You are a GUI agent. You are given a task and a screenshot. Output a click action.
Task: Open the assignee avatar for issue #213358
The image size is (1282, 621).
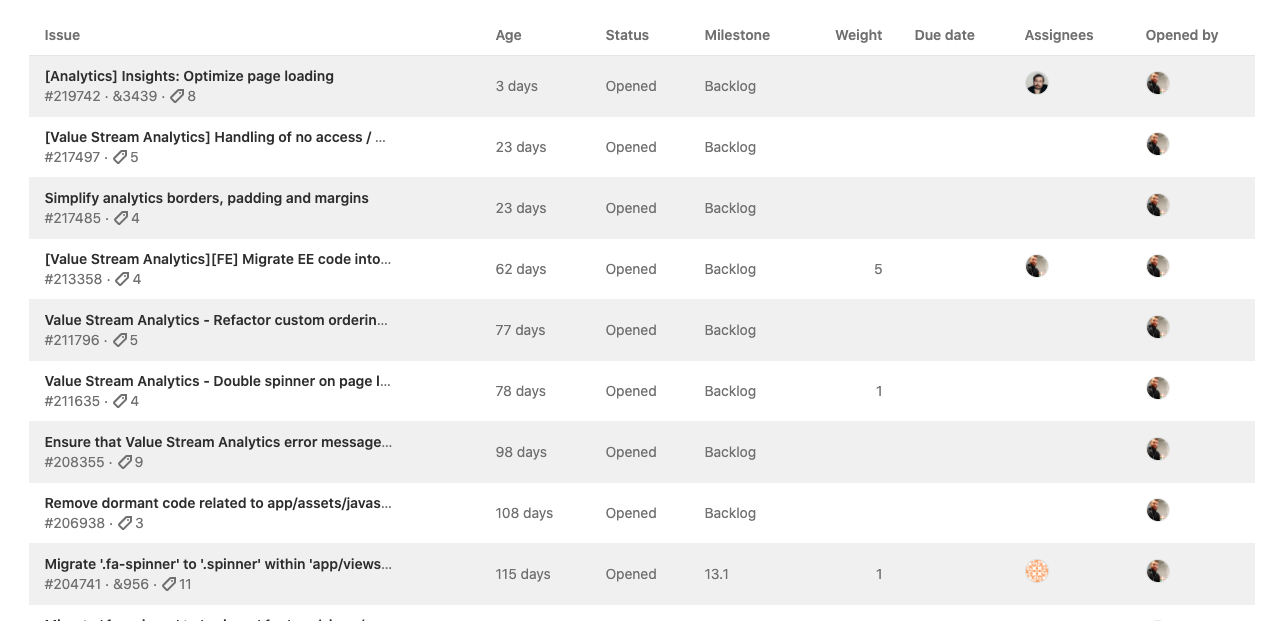point(1037,266)
